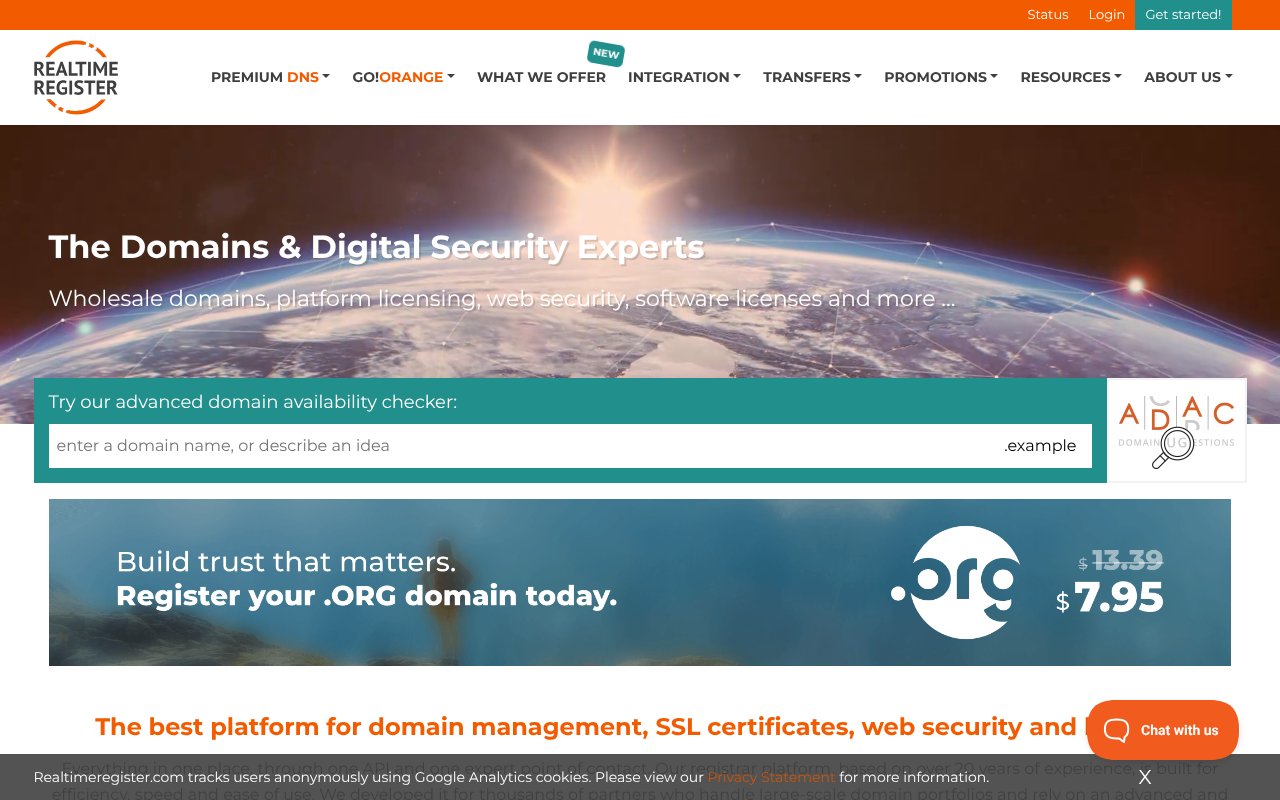Viewport: 1280px width, 800px height.
Task: Select the WHAT WE OFFER menu item
Action: point(541,77)
